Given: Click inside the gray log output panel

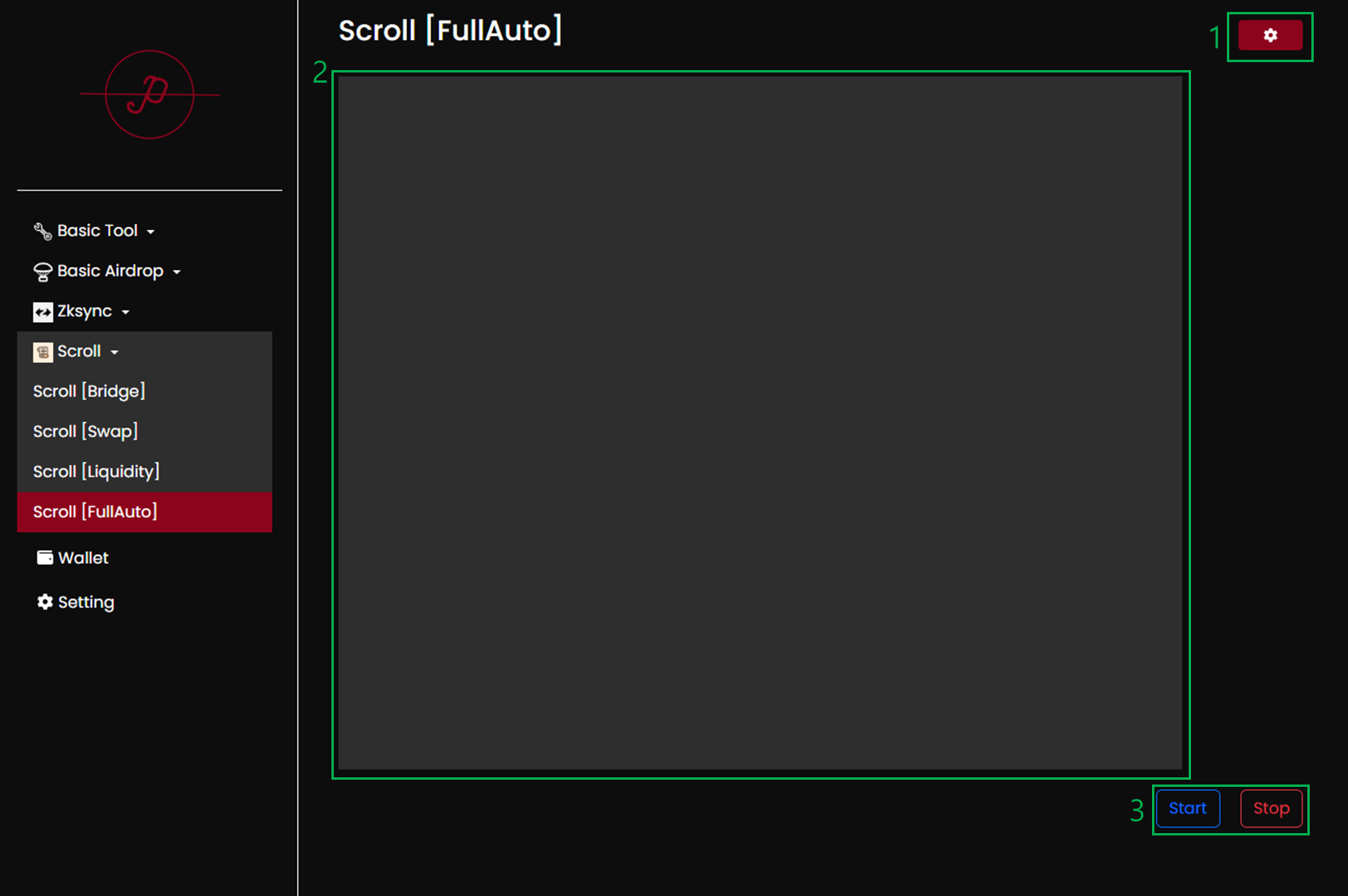Looking at the screenshot, I should (760, 422).
